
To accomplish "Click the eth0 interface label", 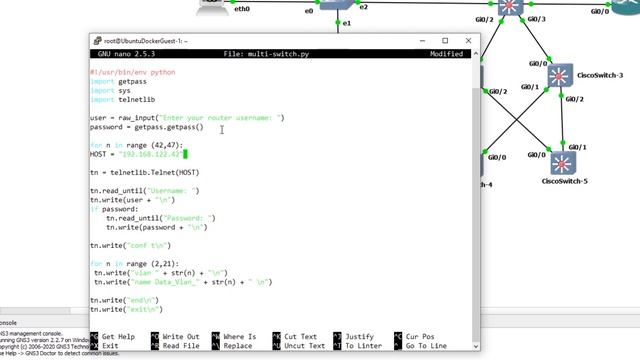I will point(242,9).
